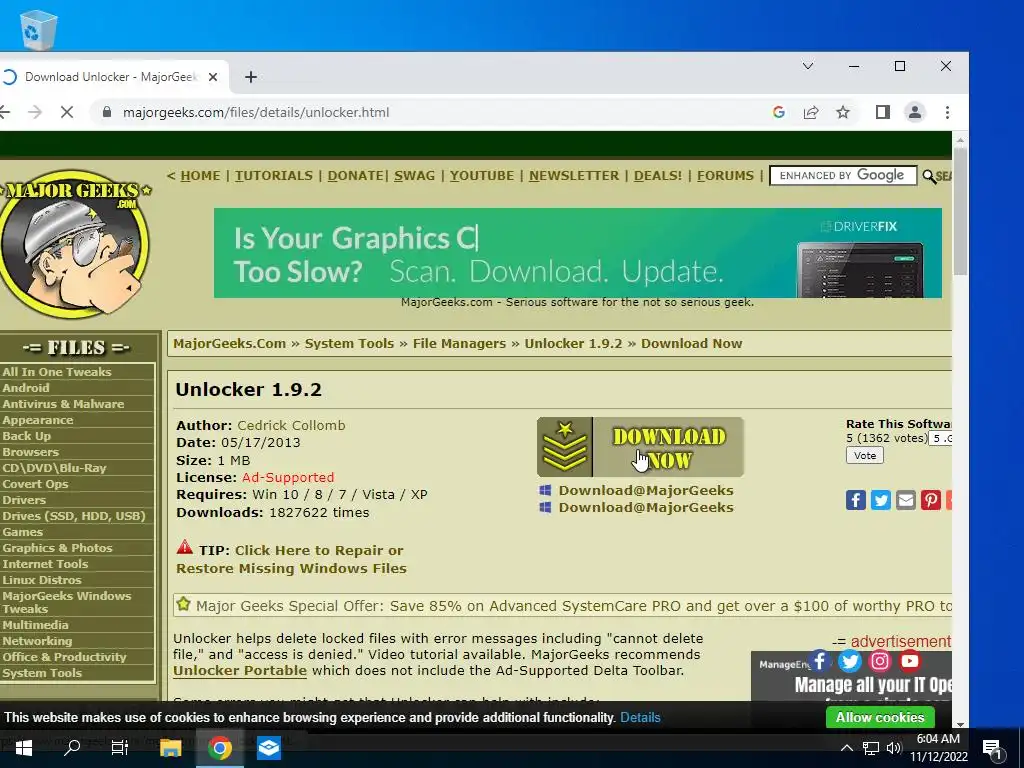
Task: Open the cookie Details link
Action: (640, 718)
